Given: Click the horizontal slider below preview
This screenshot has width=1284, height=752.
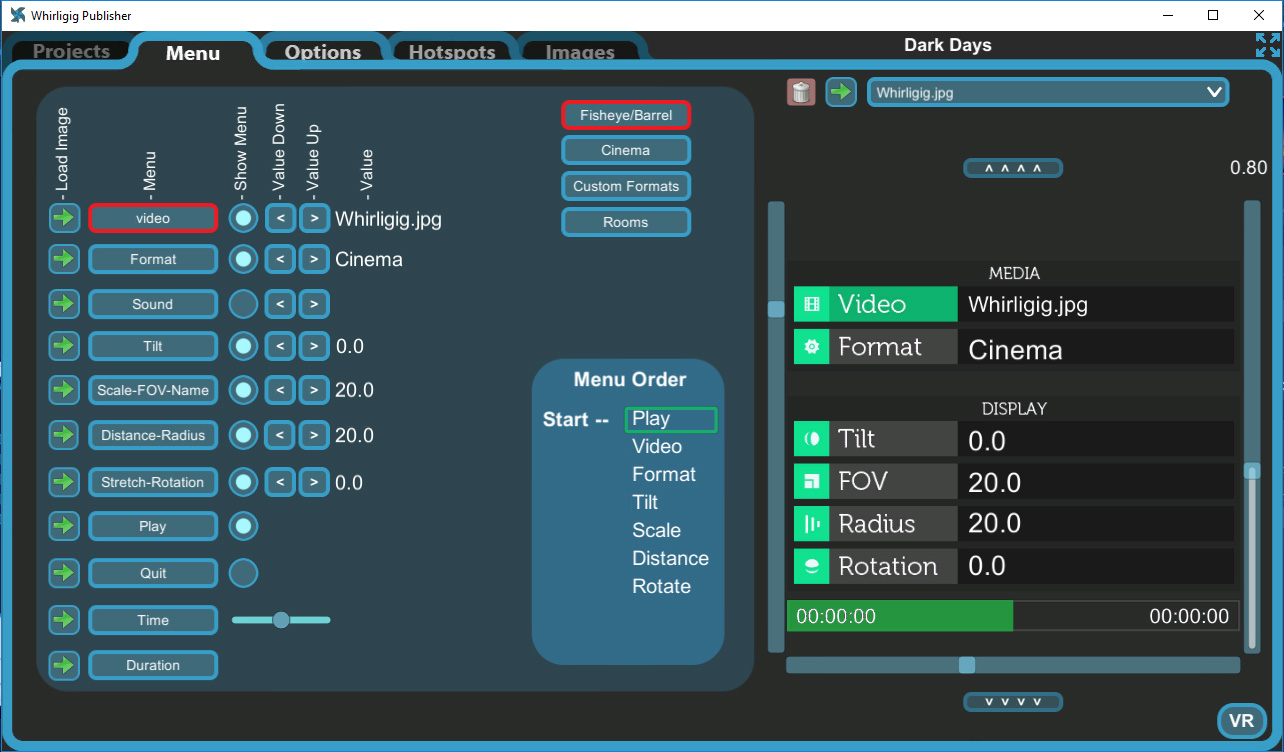Looking at the screenshot, I should (x=1013, y=665).
